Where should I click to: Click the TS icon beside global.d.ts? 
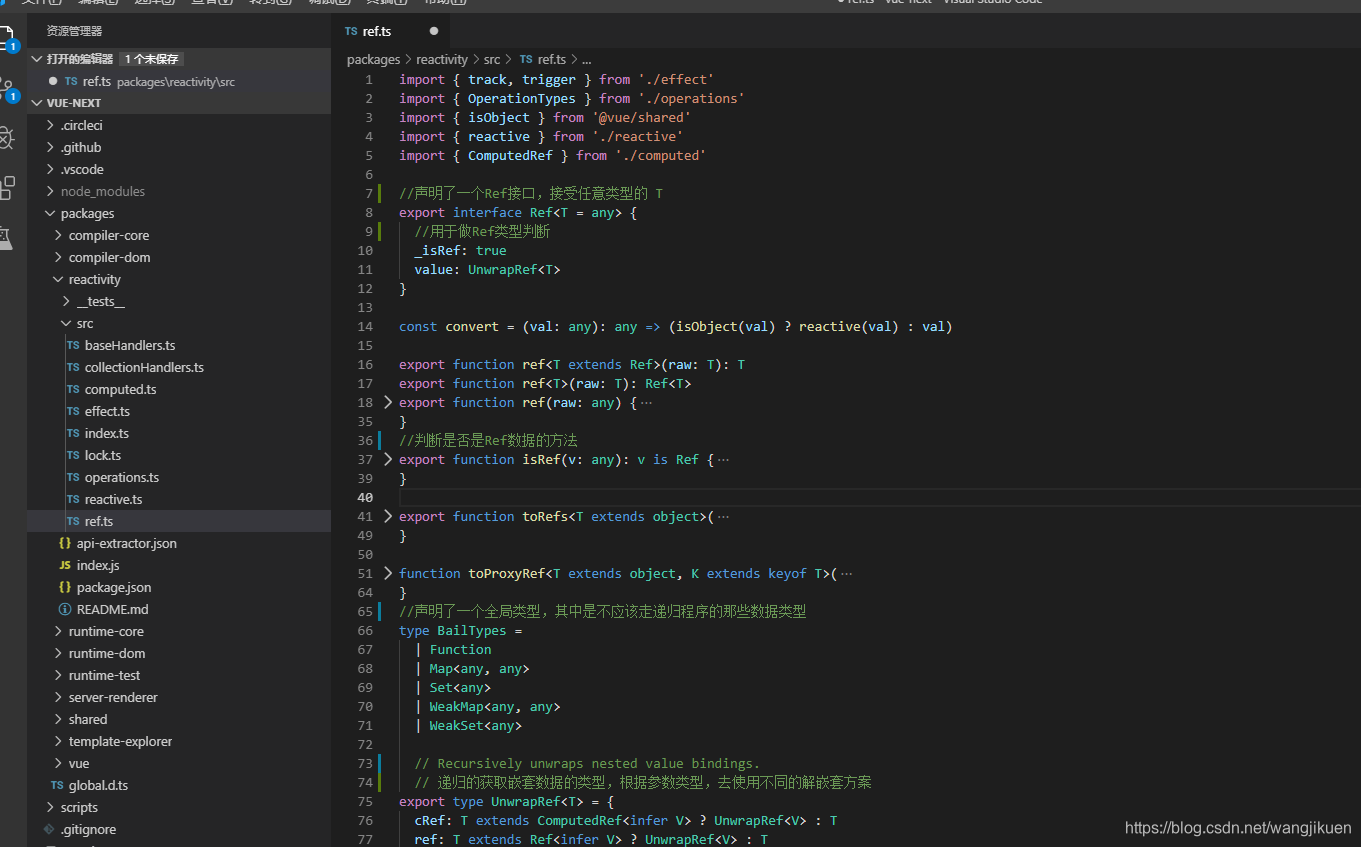[57, 785]
